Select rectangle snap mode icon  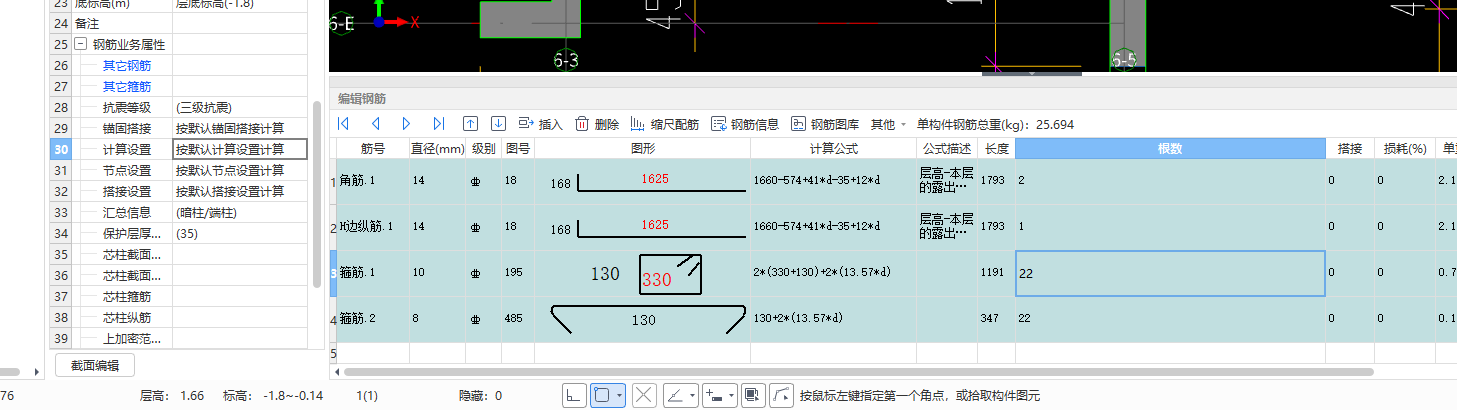(602, 395)
